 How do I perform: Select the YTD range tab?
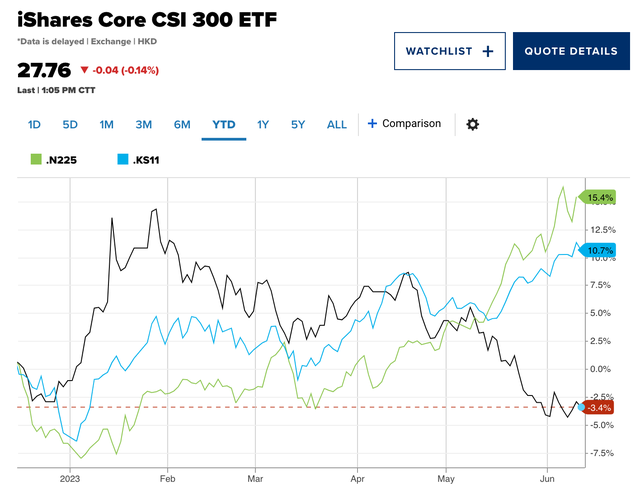click(224, 124)
